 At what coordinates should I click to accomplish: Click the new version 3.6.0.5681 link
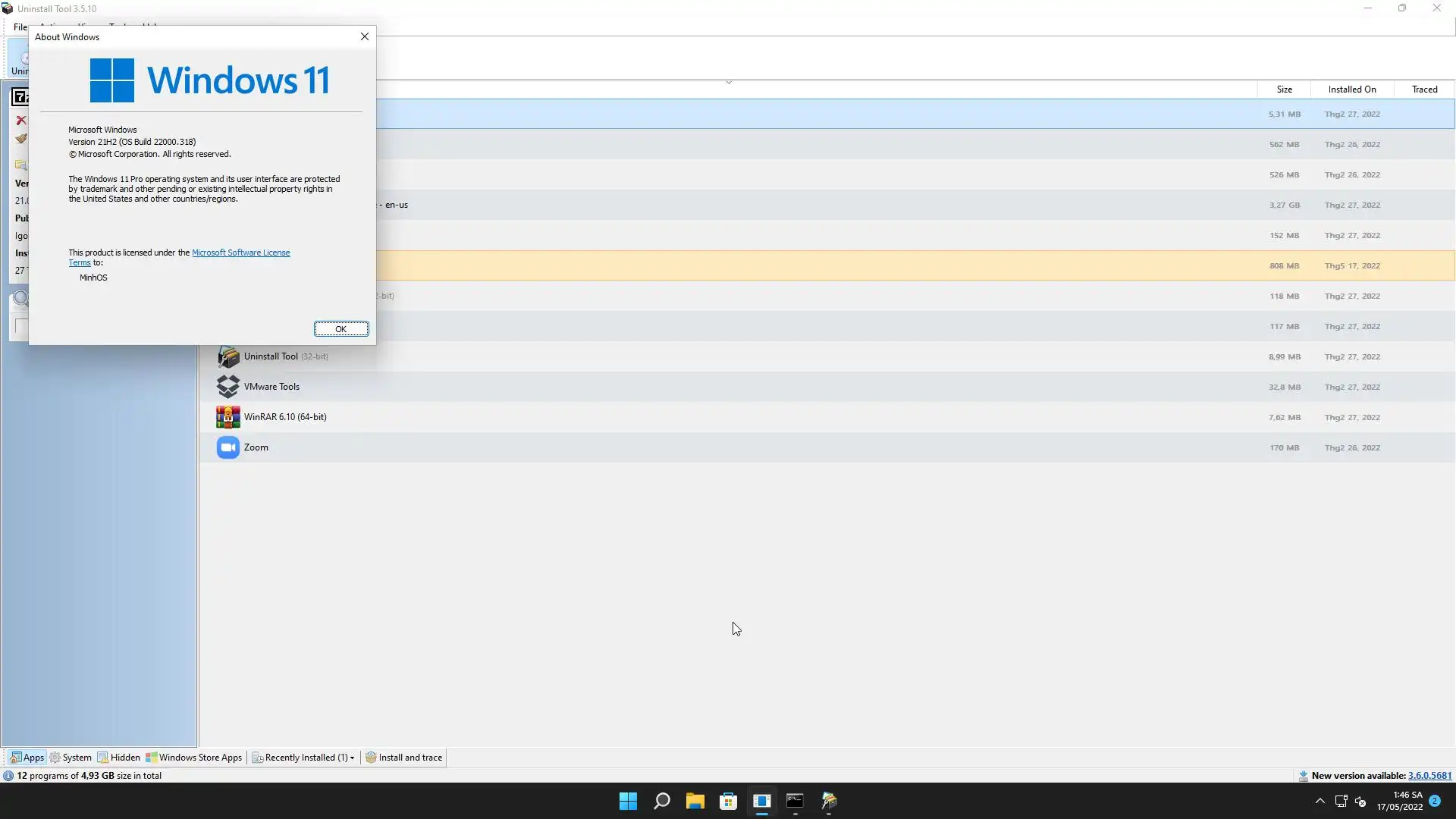tap(1429, 776)
